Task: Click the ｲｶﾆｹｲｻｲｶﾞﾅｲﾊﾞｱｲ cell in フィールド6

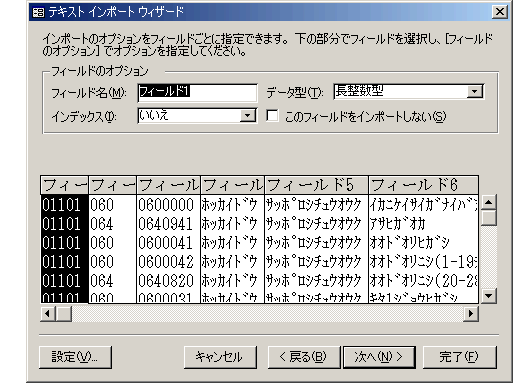Action: click(423, 205)
